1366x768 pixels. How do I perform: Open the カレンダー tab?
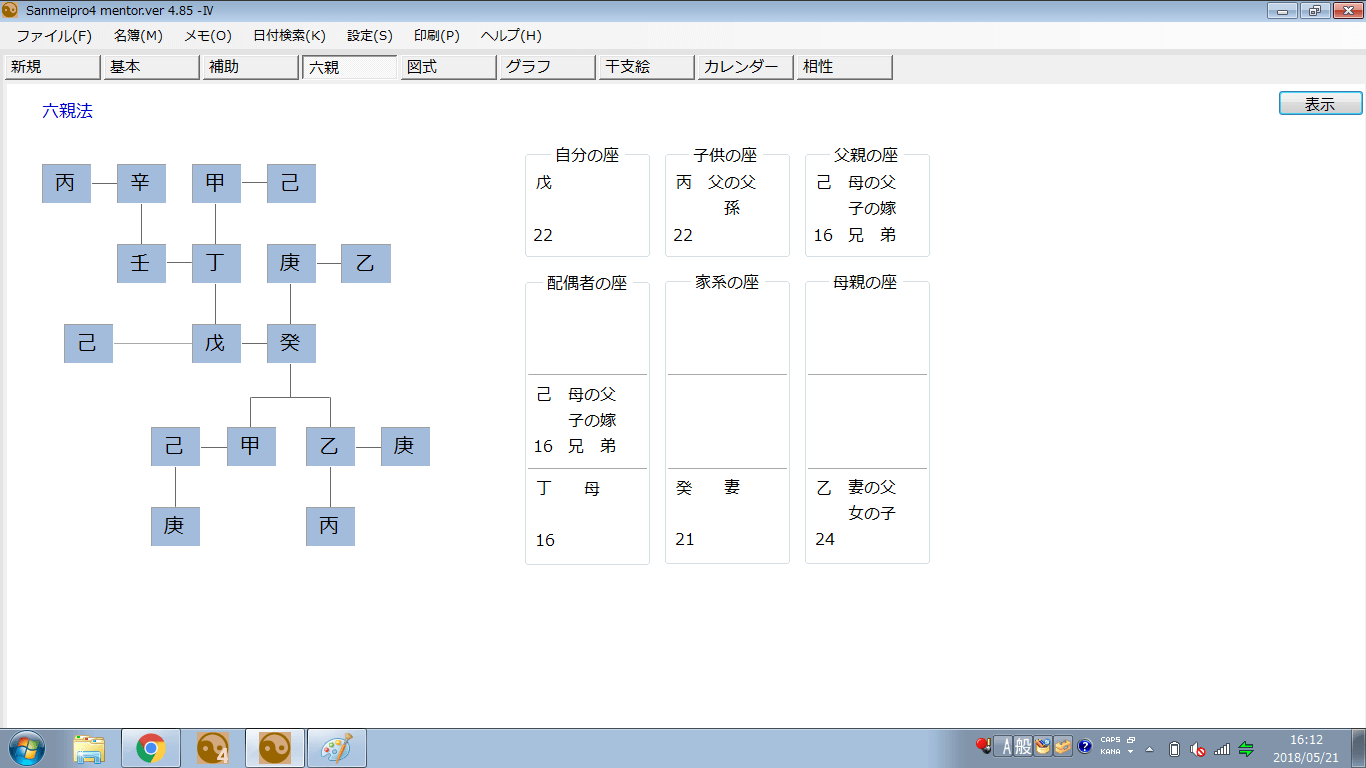(745, 67)
